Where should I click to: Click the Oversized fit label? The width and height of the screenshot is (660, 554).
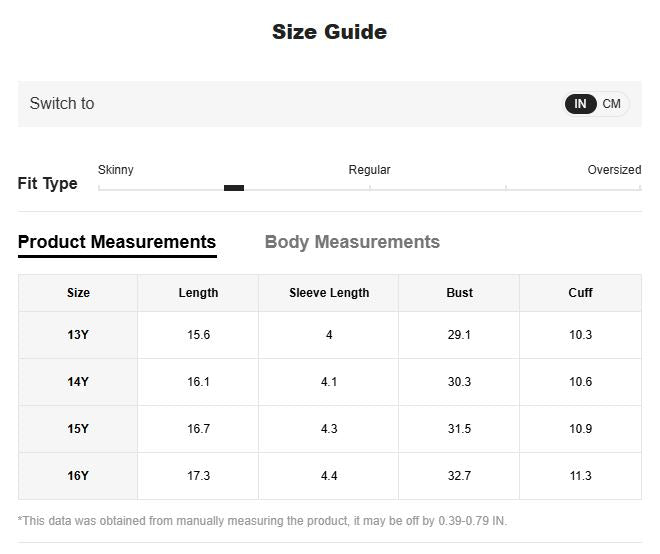pos(614,170)
